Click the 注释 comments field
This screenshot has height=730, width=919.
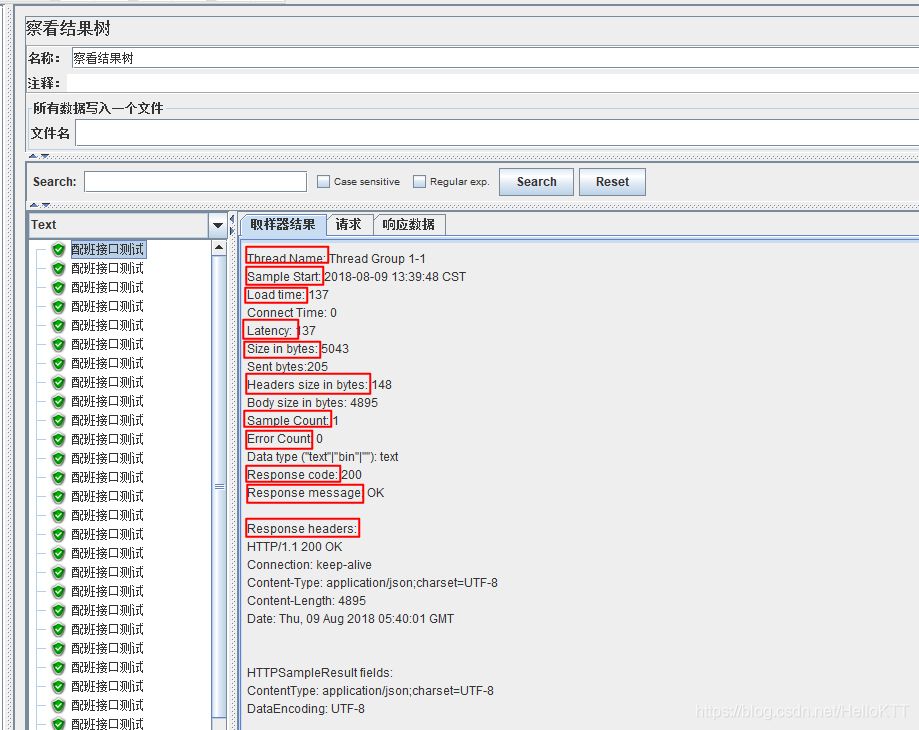[x=492, y=83]
